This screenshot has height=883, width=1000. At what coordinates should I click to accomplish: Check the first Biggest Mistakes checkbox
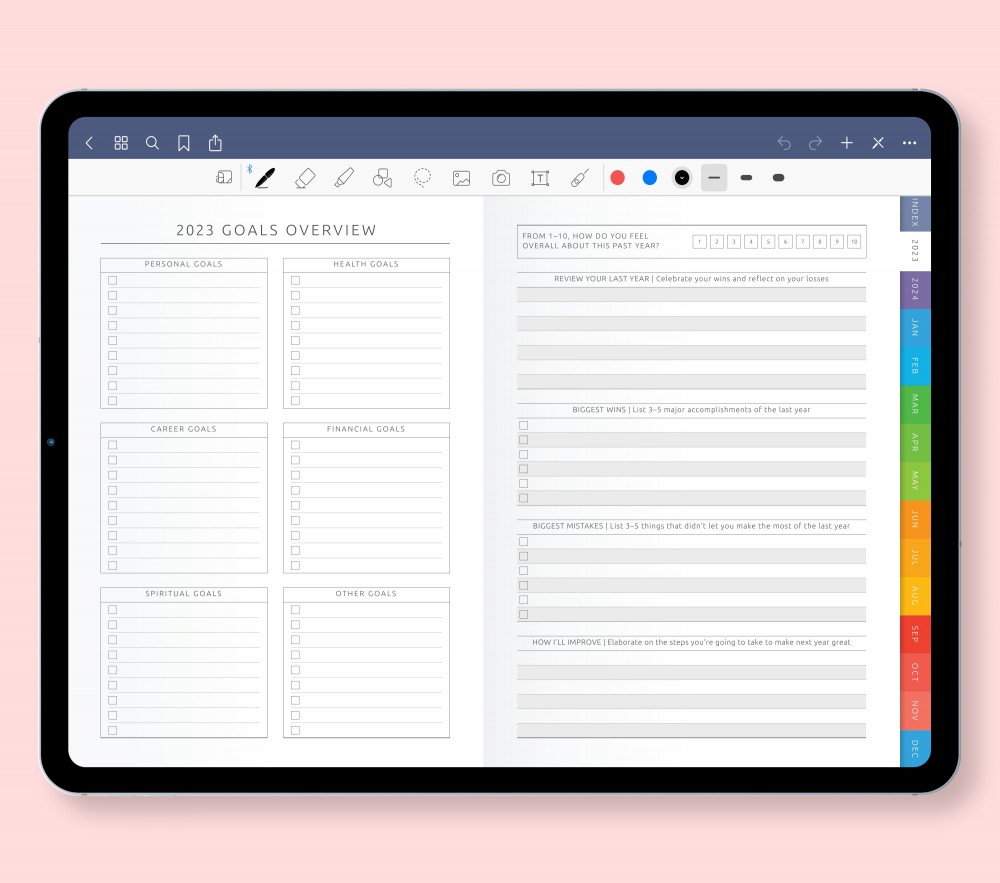524,541
